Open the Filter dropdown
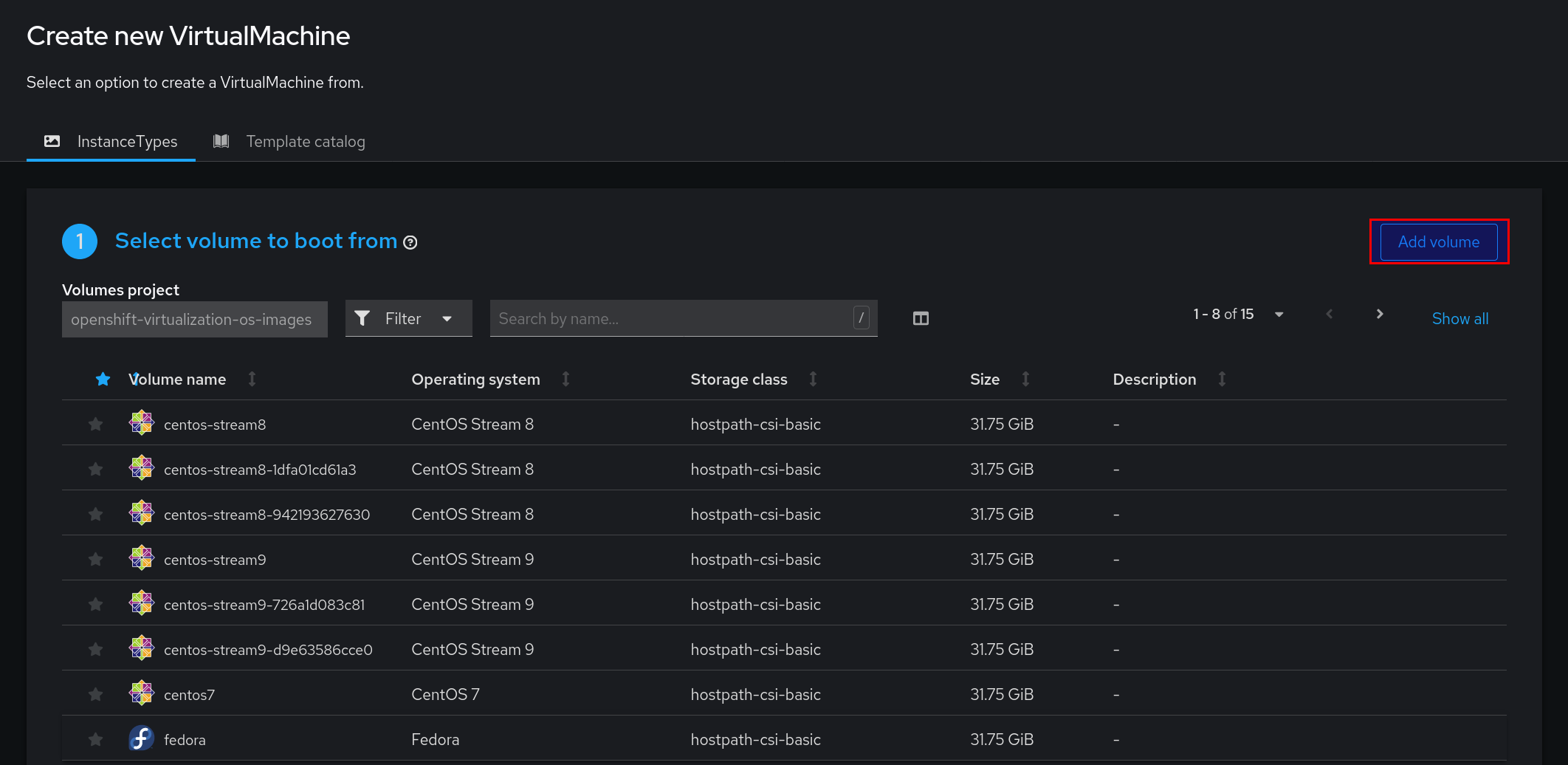The height and width of the screenshot is (765, 1568). click(x=408, y=318)
